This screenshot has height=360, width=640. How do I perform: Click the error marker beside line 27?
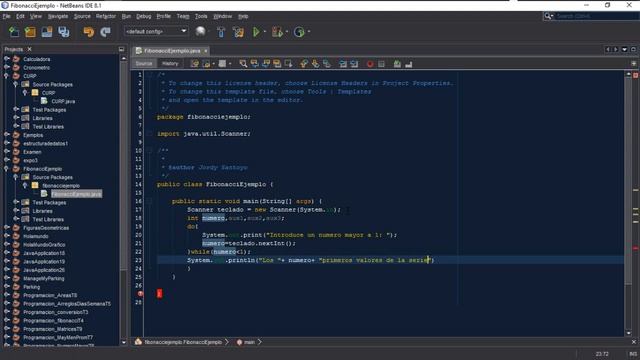140,293
